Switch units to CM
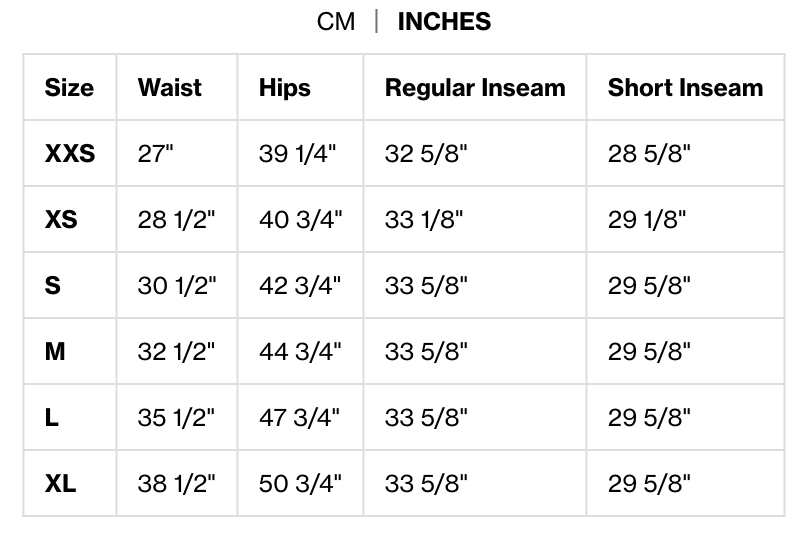802x540 pixels. [336, 22]
